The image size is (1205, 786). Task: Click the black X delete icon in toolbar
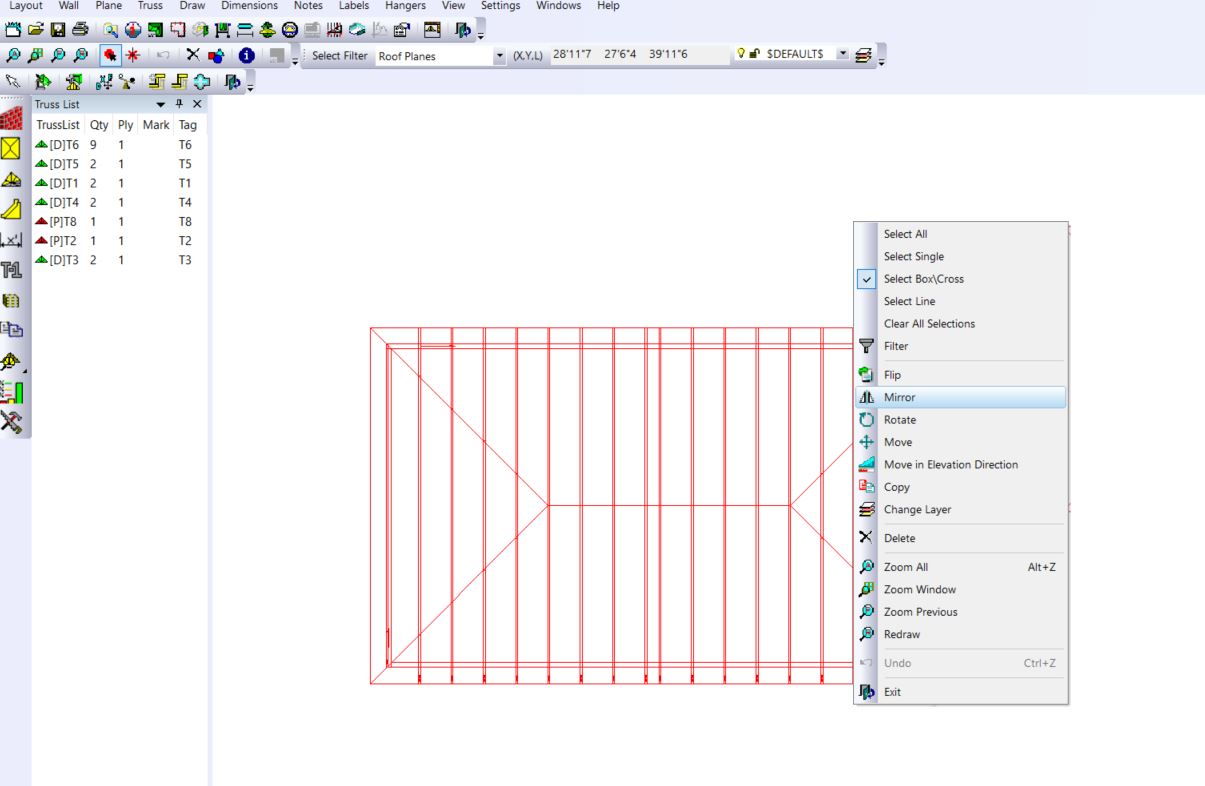pyautogui.click(x=194, y=56)
